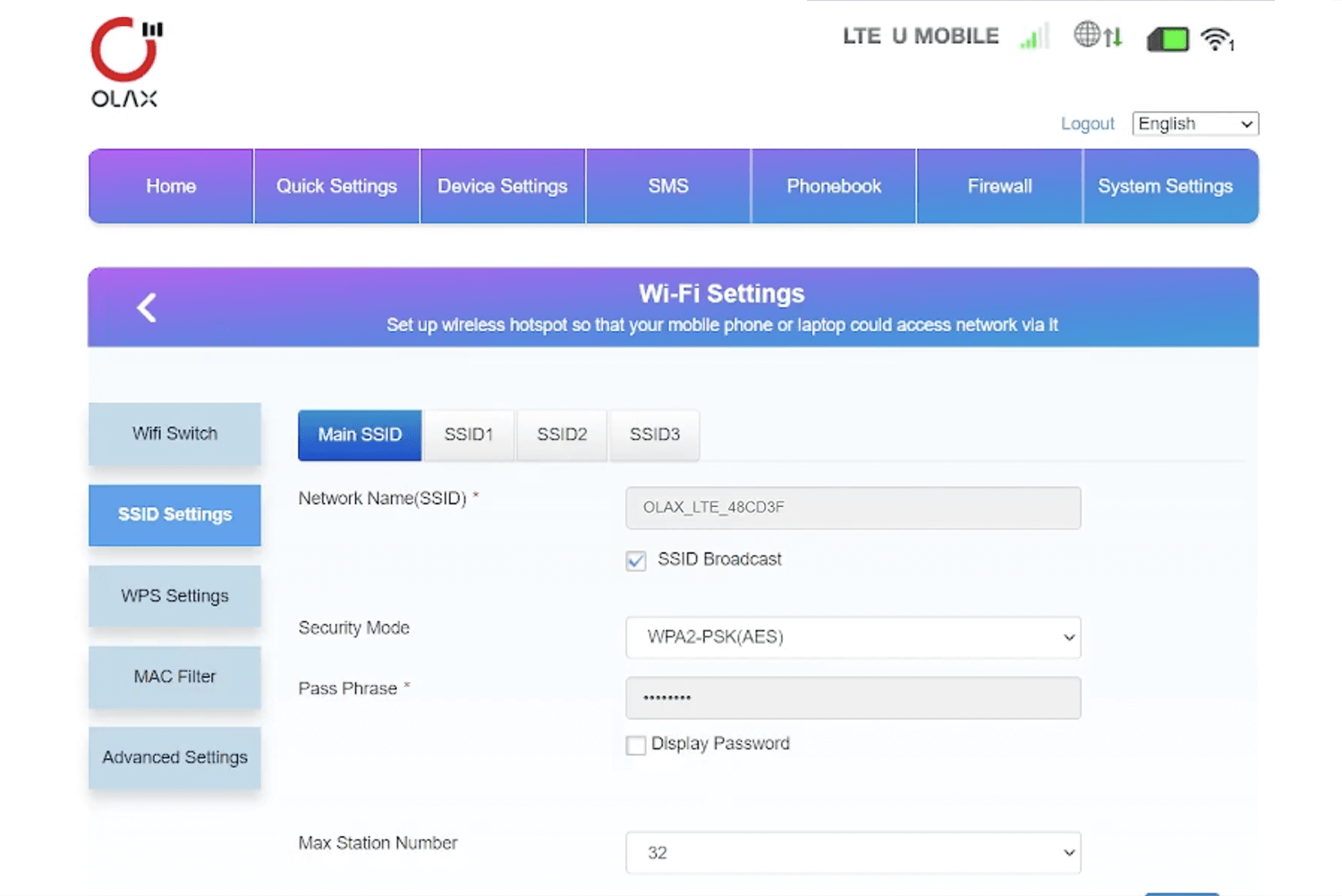Open System Settings in navigation bar

tap(1165, 186)
